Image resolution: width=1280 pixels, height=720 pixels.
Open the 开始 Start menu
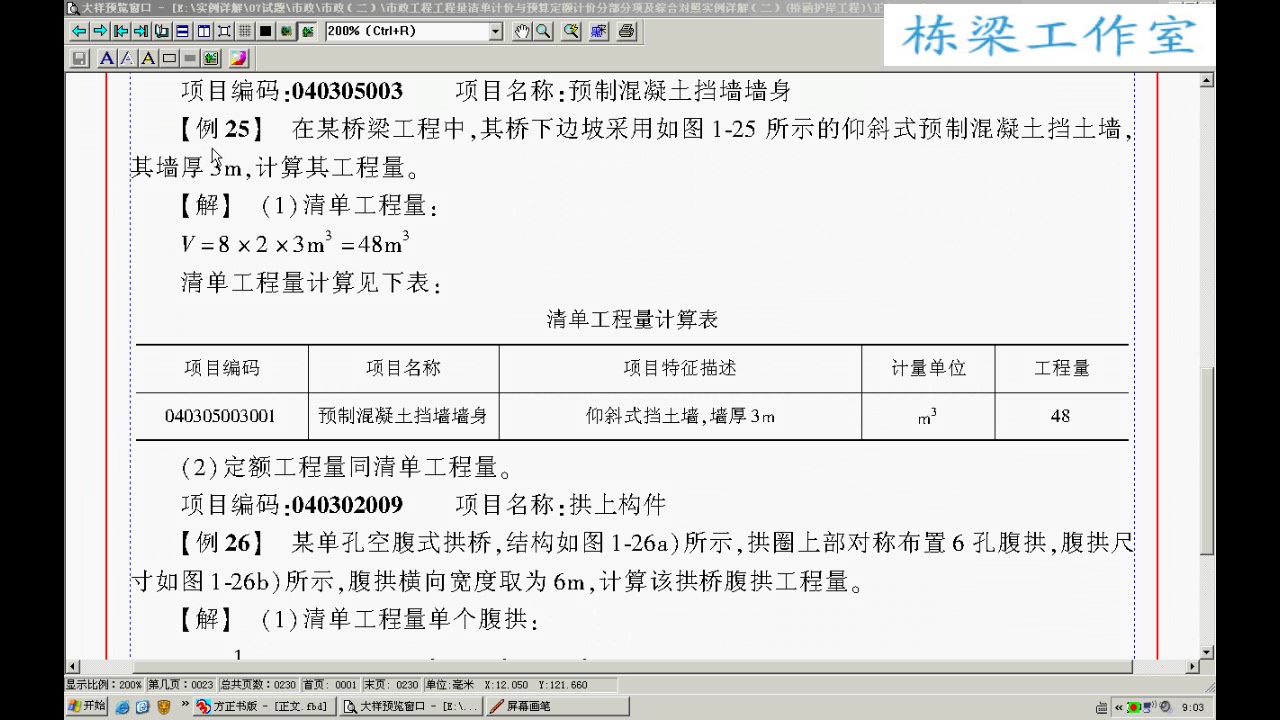[87, 707]
